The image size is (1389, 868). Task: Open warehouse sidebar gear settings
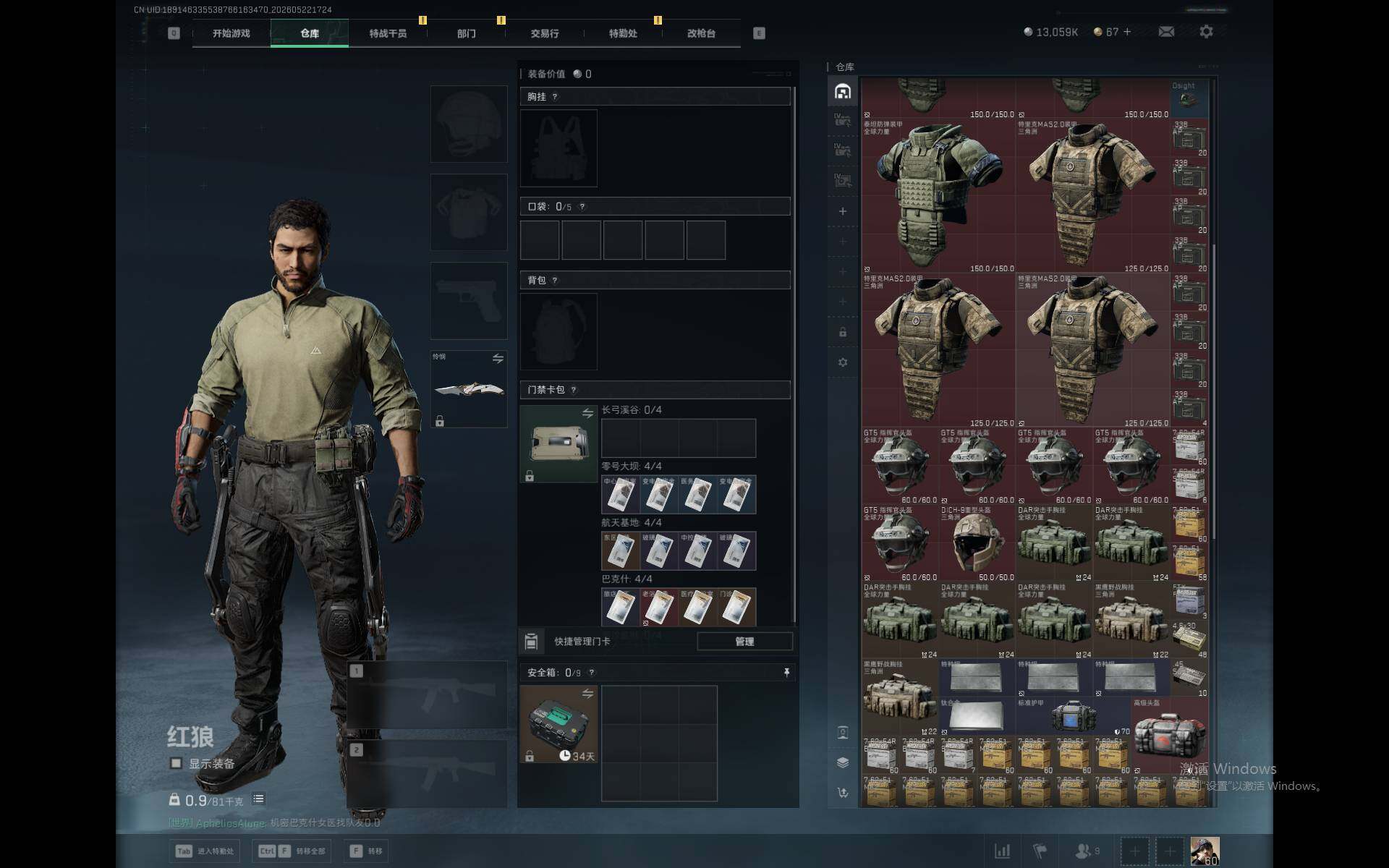pyautogui.click(x=843, y=362)
